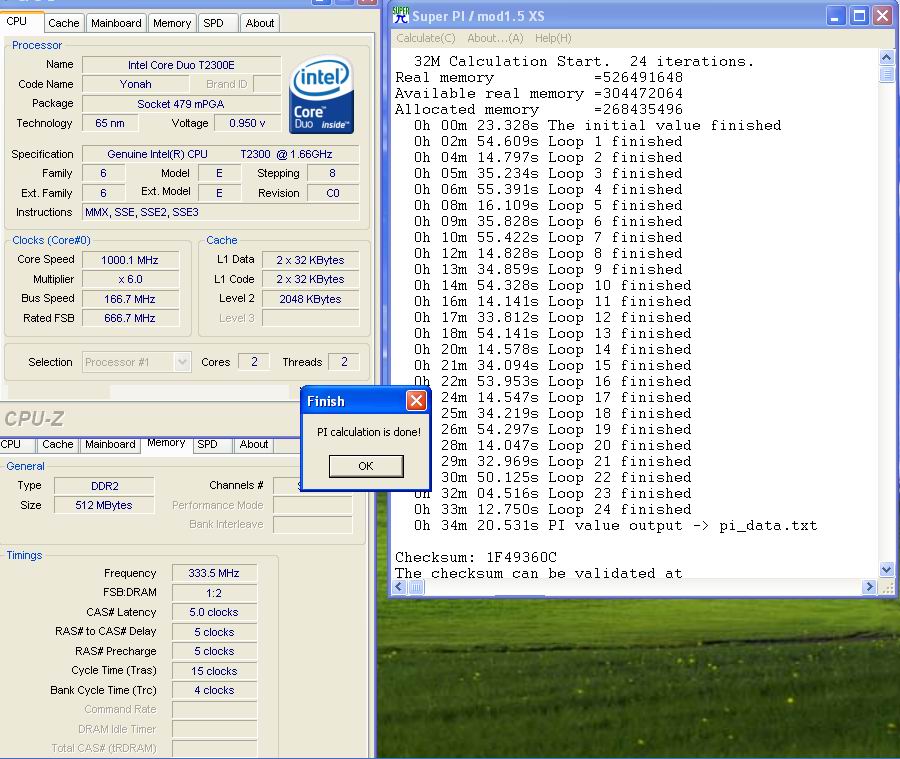
Task: Maximize the Super PI window
Action: [x=859, y=16]
